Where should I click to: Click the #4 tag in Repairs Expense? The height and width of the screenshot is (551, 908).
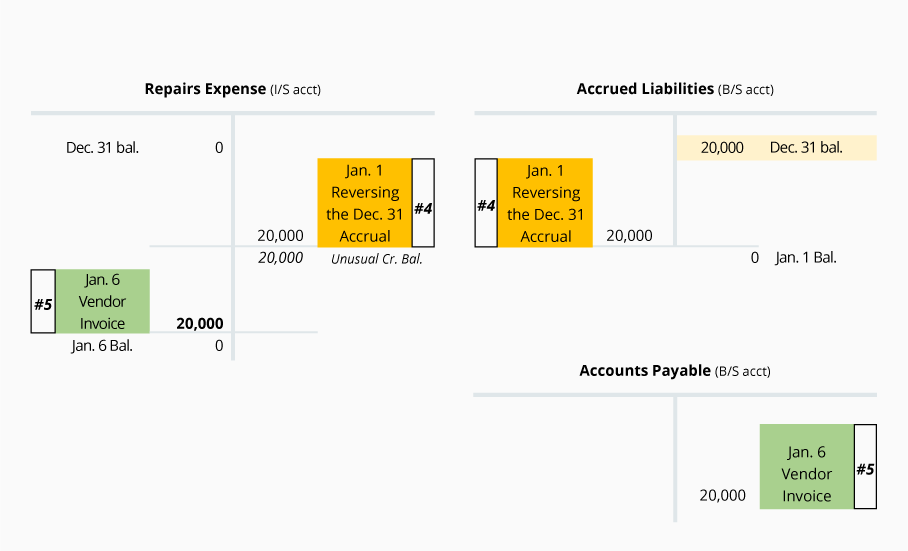coord(423,203)
